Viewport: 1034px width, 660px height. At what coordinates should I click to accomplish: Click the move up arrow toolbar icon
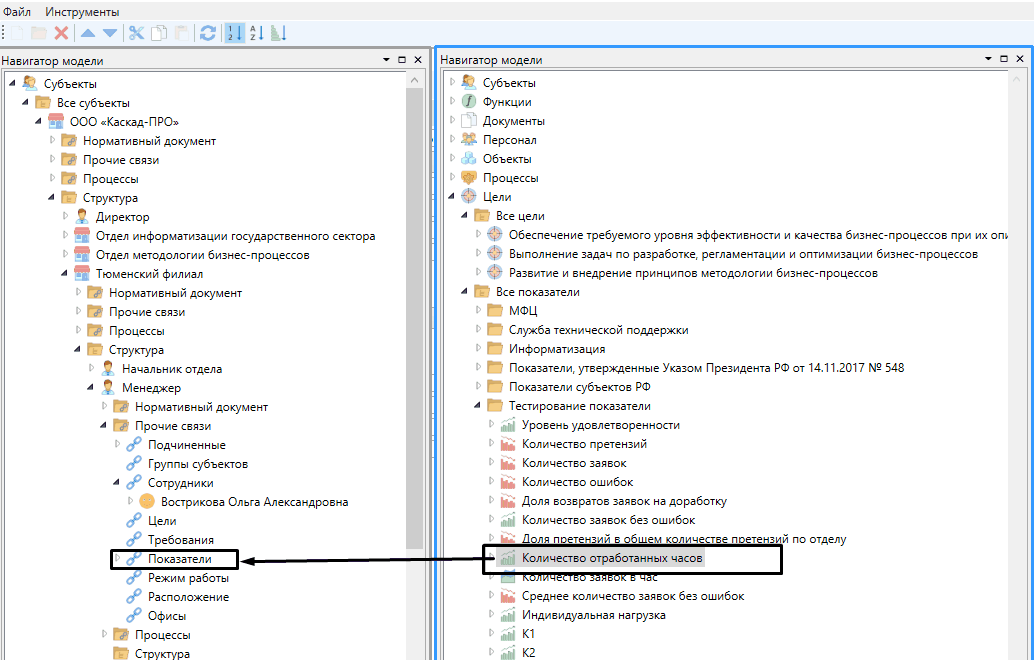pos(88,33)
